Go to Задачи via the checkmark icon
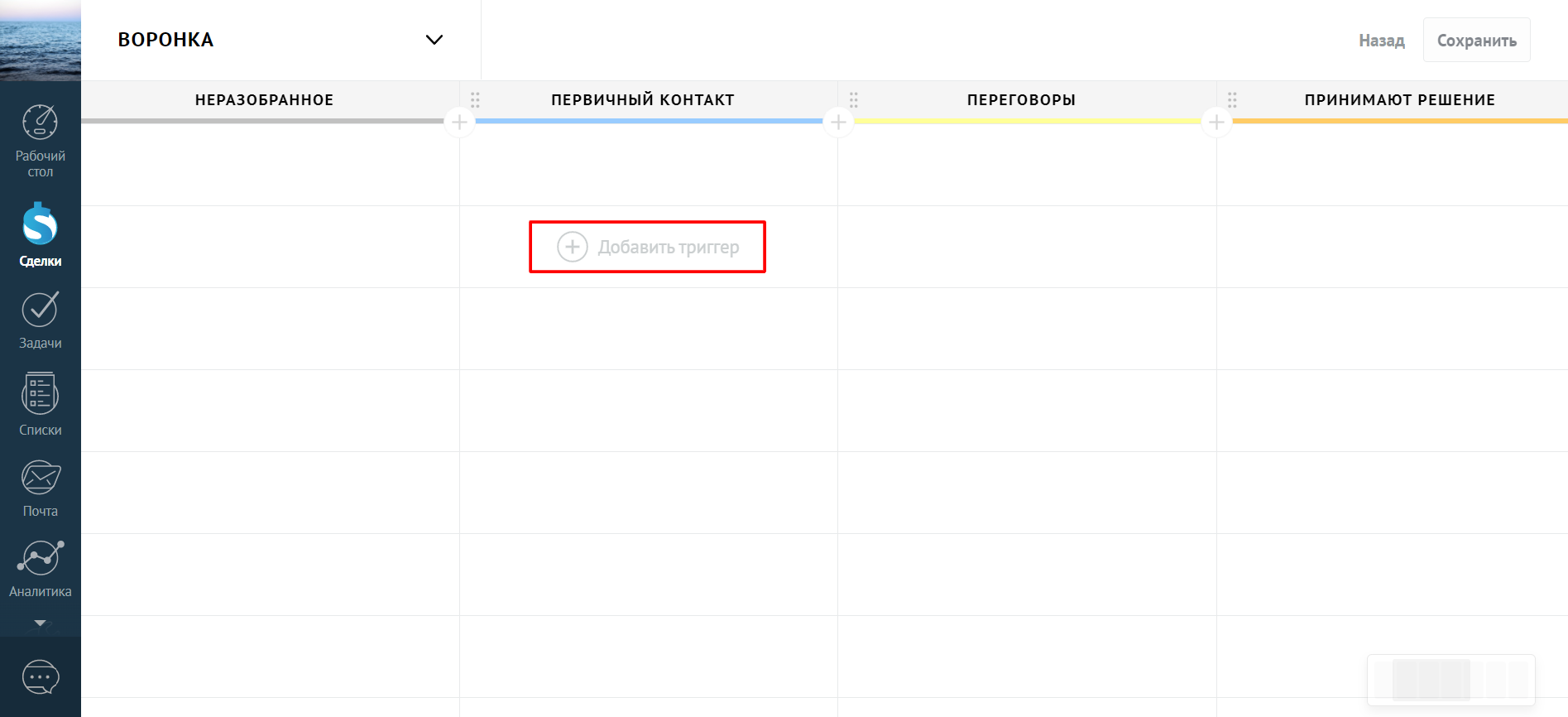Screen dimensions: 1568x717 (x=40, y=310)
